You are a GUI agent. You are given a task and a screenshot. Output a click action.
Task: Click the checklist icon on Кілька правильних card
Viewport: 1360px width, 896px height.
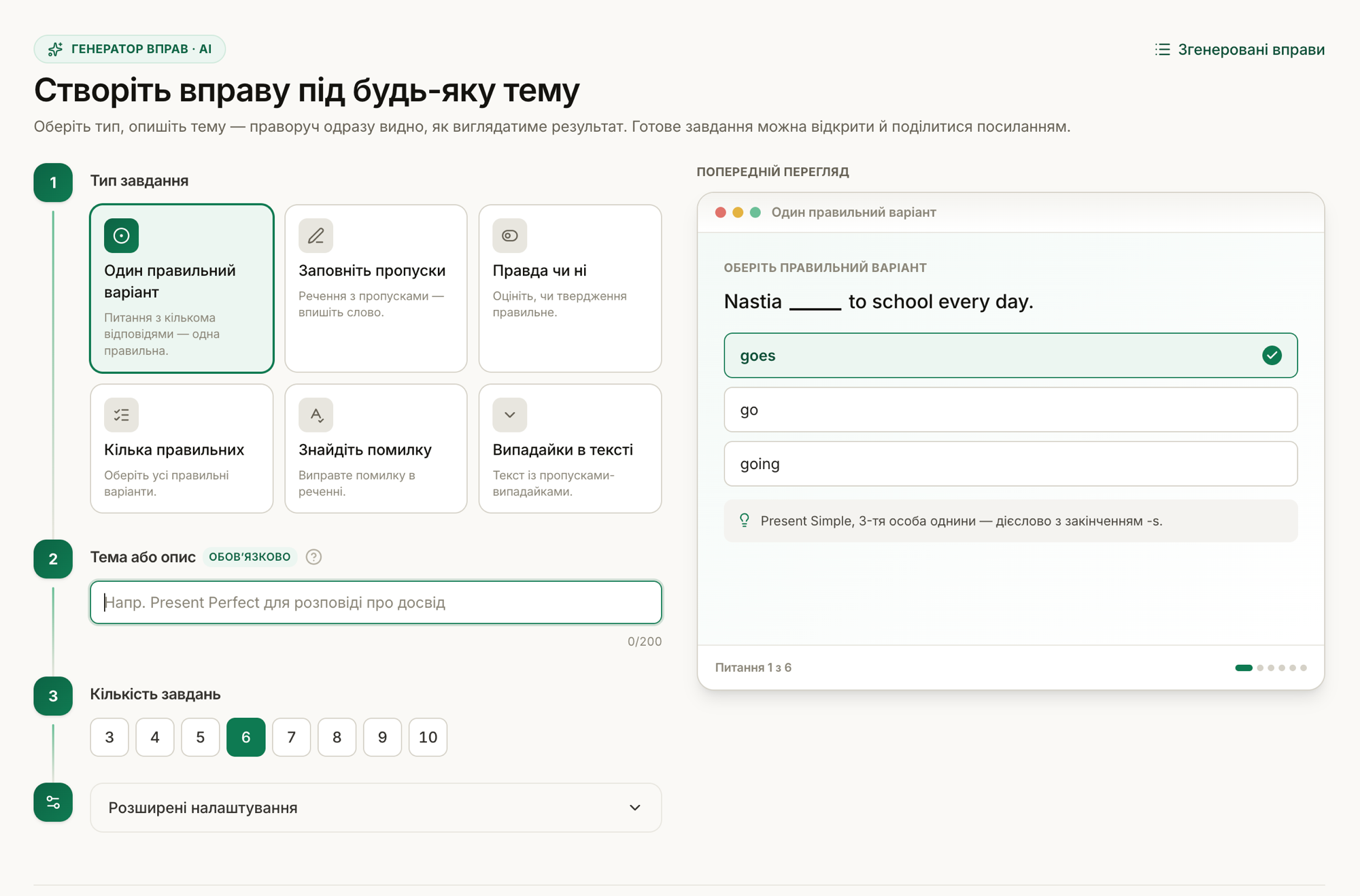coord(122,415)
